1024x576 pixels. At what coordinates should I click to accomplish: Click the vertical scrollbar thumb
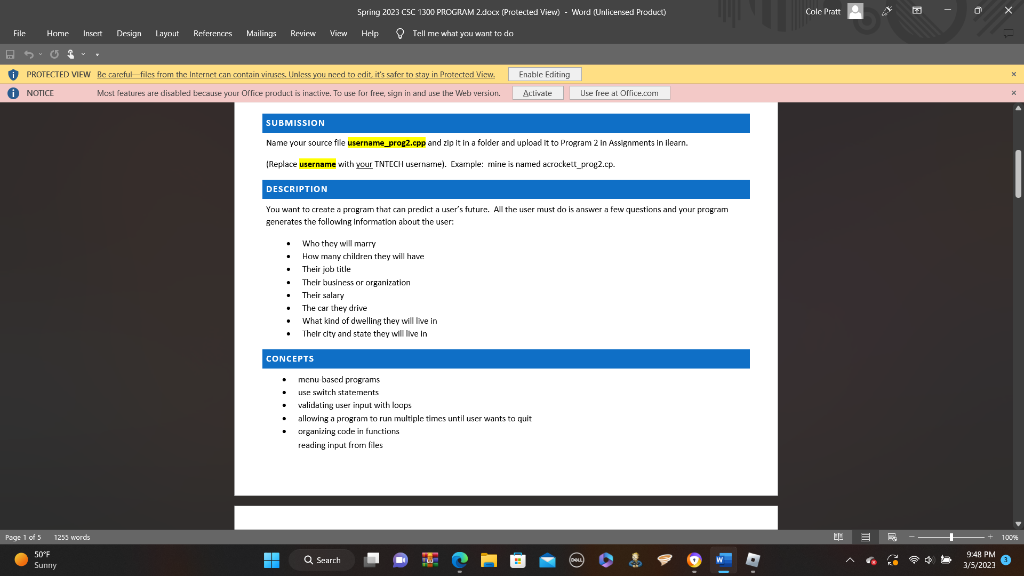pyautogui.click(x=1018, y=173)
